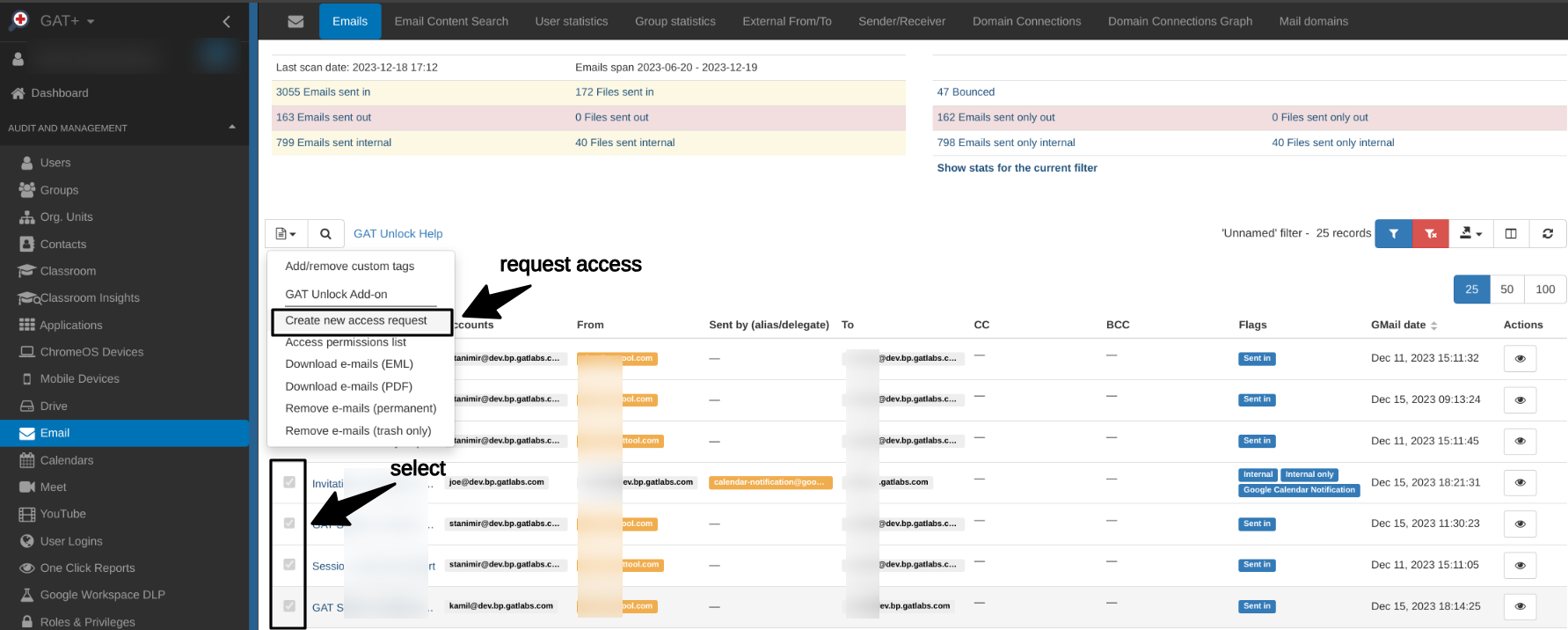Toggle checkbox for kamil@dev.bp.gatlabs.com row
Image resolution: width=1568 pixels, height=630 pixels.
point(289,606)
